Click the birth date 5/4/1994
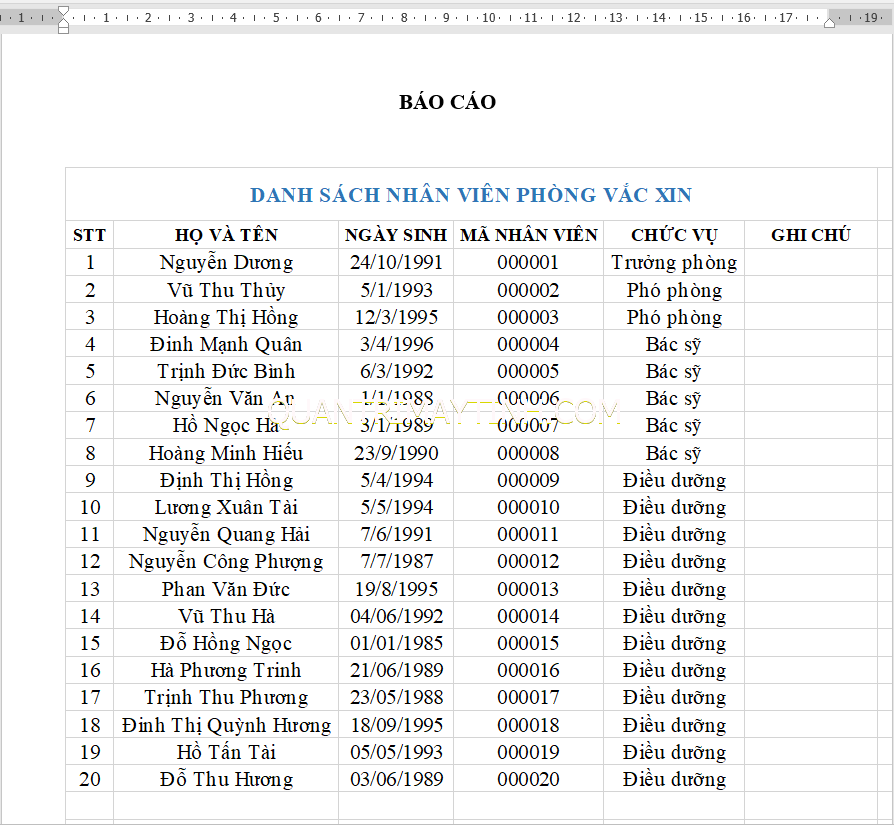The width and height of the screenshot is (894, 825). [x=396, y=480]
